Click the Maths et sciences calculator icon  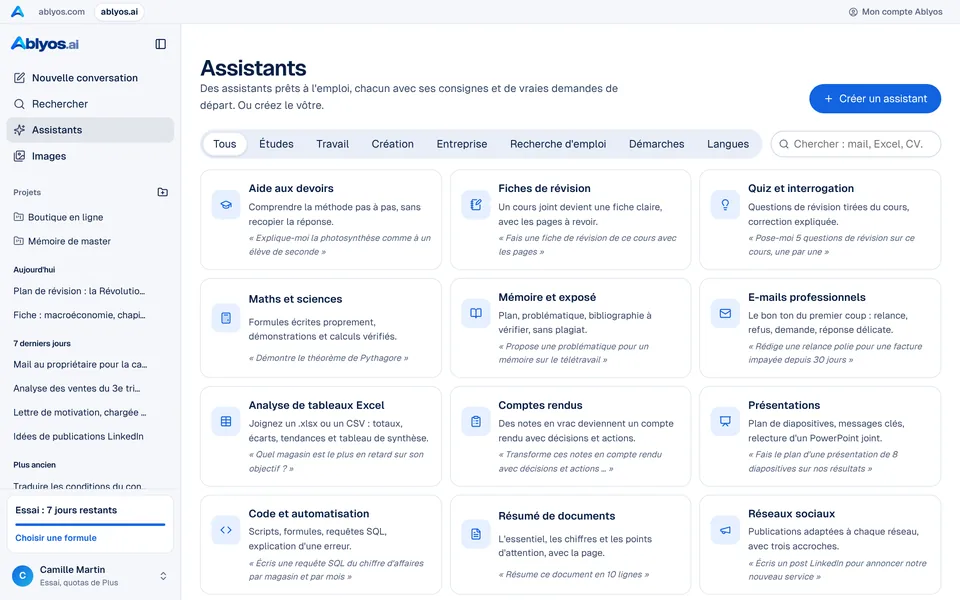click(226, 318)
